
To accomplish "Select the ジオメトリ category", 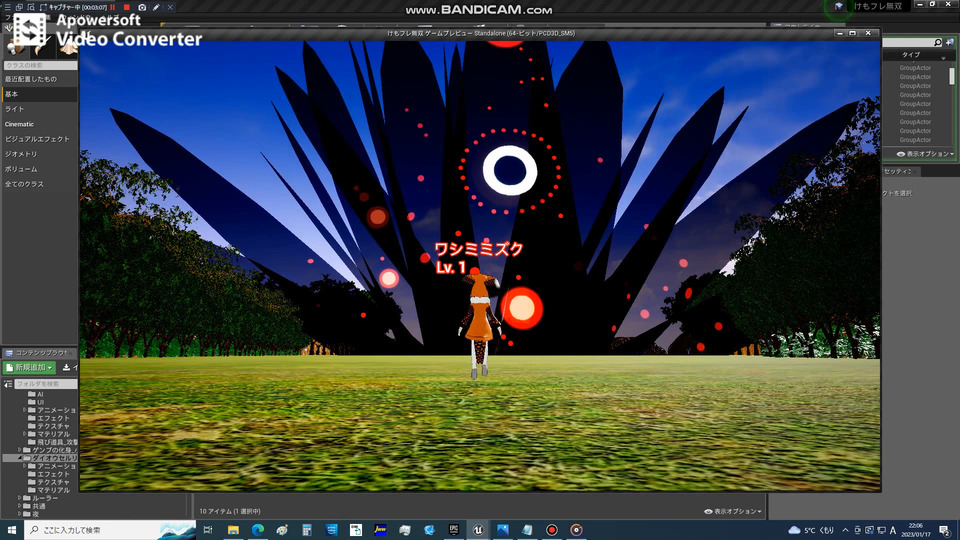I will click(x=40, y=154).
